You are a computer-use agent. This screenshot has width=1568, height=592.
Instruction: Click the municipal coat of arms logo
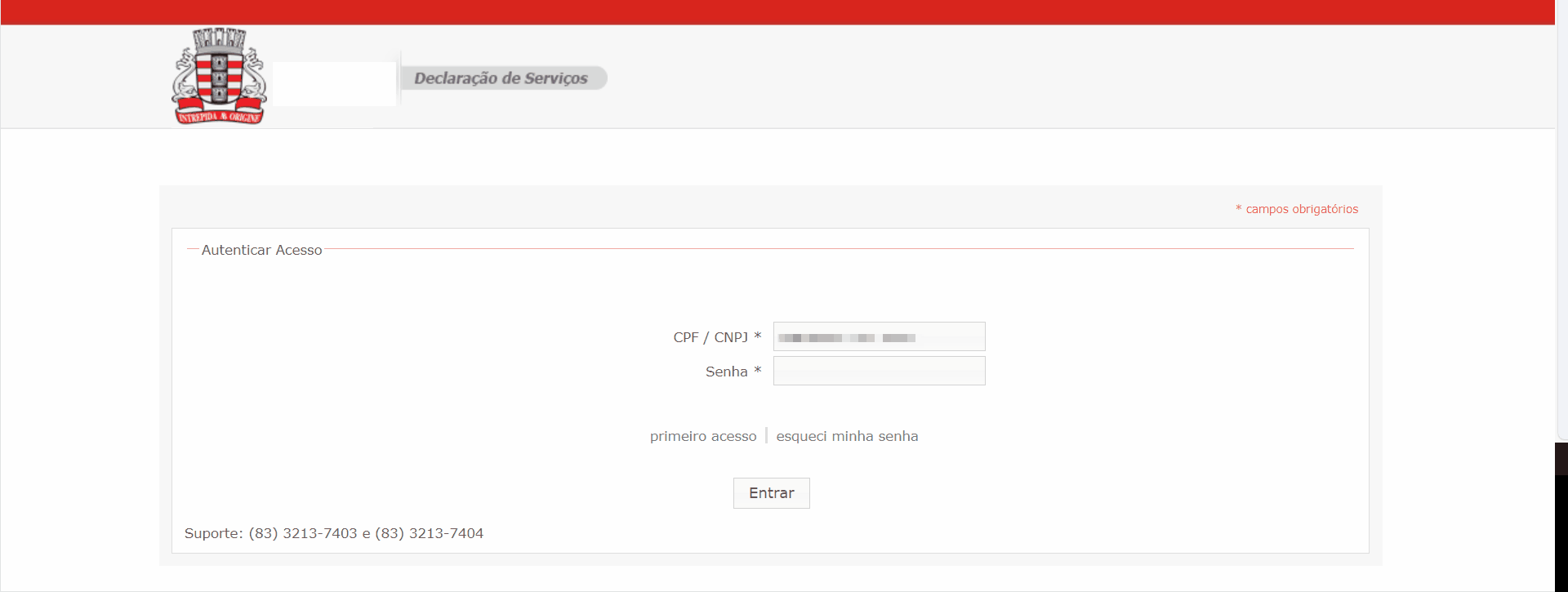click(219, 76)
